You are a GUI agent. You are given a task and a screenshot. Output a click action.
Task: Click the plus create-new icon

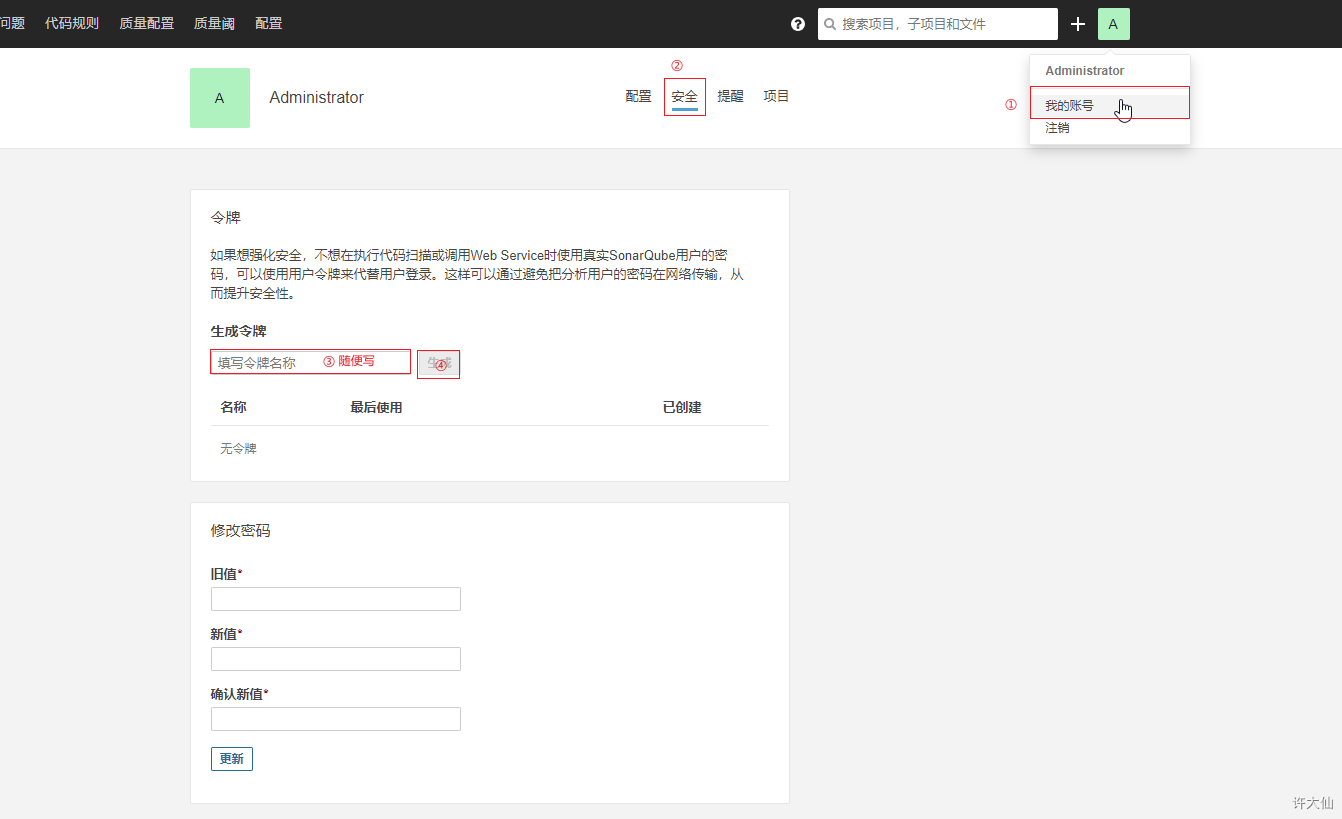point(1078,24)
